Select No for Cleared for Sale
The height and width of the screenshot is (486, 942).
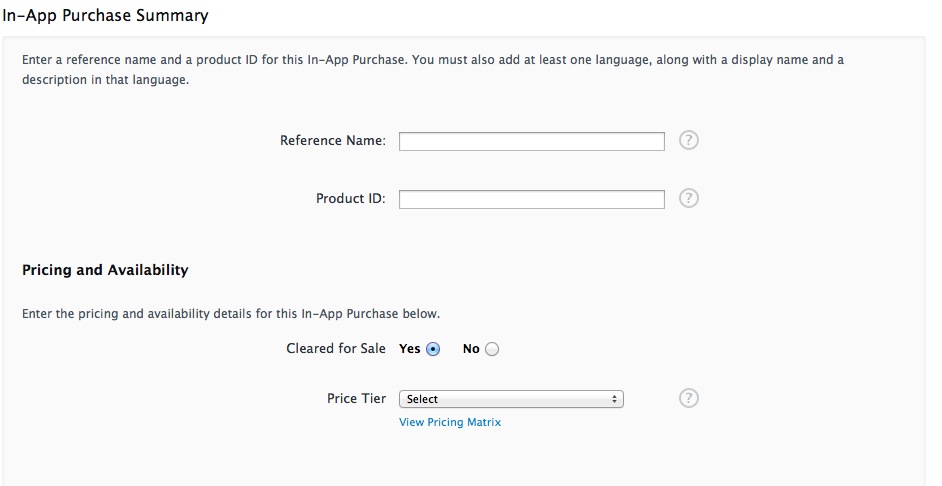[x=491, y=349]
